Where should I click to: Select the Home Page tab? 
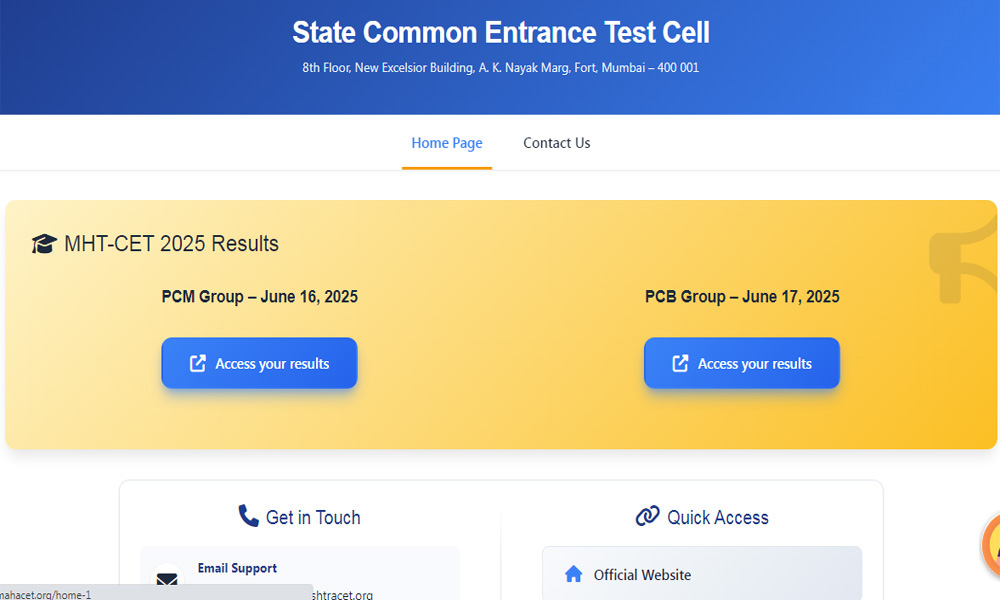(447, 143)
